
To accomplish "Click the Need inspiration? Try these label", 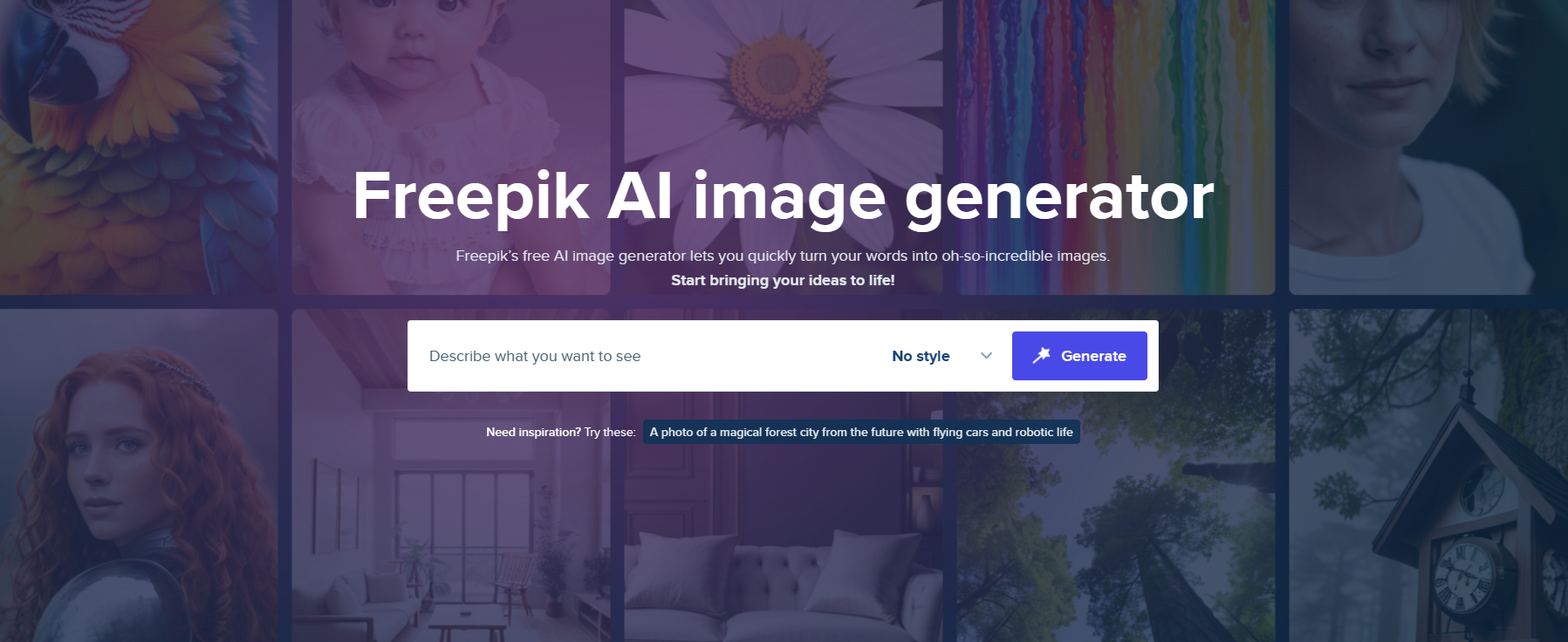I will [561, 432].
